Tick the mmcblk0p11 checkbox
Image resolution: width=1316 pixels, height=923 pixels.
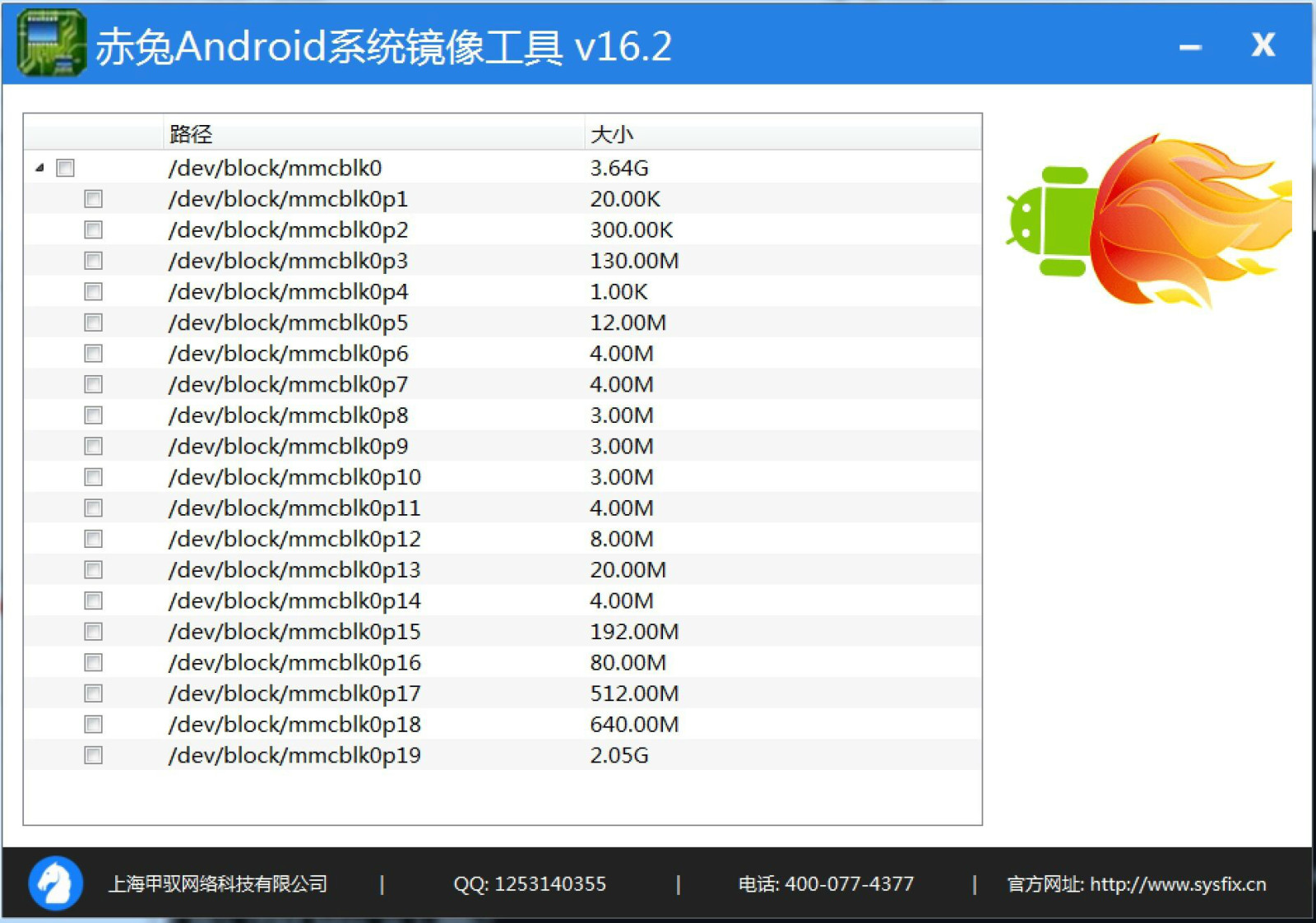(x=93, y=508)
